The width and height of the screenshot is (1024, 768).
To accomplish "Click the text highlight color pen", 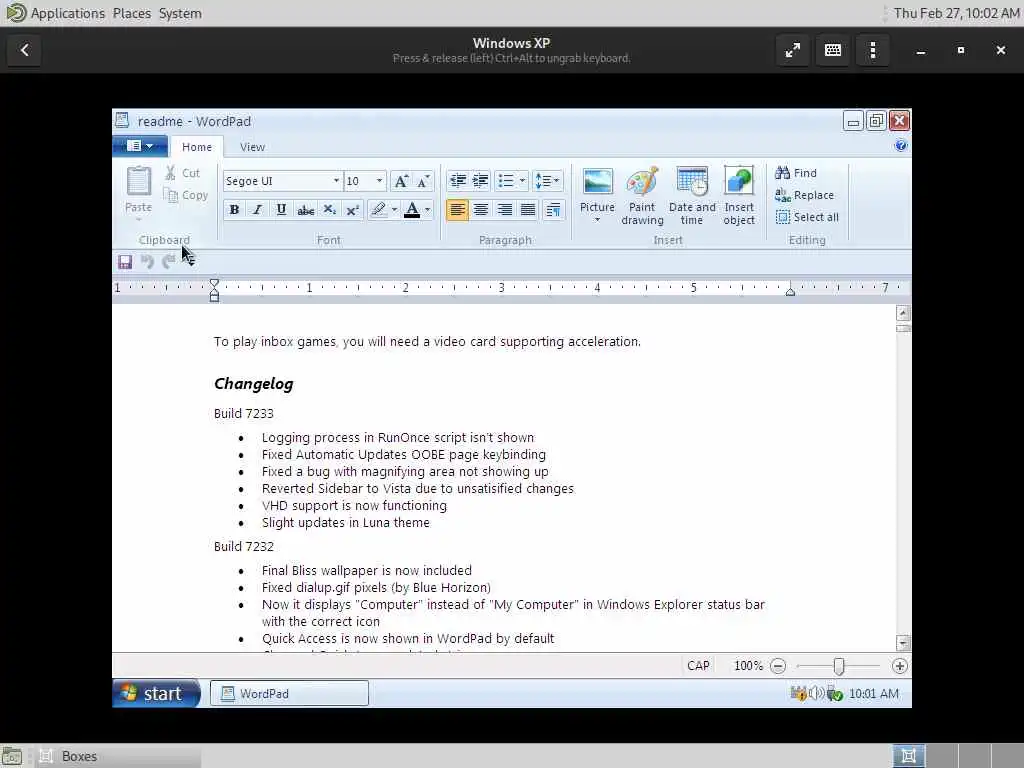I will pos(378,210).
